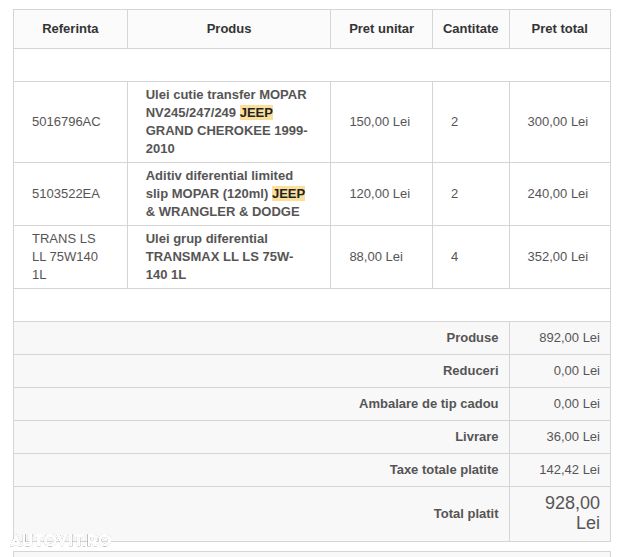Click the Referinta column header
Viewport: 634px width, 557px height.
70,29
